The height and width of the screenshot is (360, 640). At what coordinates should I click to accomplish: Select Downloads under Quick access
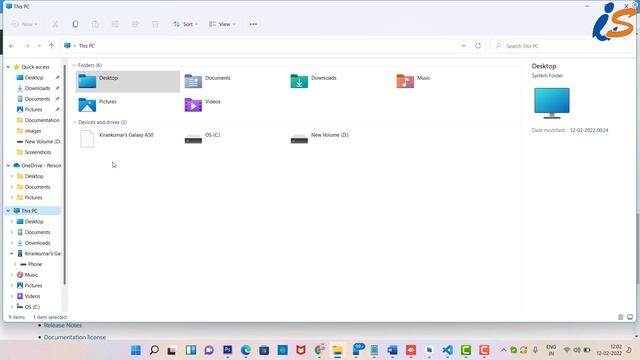click(37, 88)
